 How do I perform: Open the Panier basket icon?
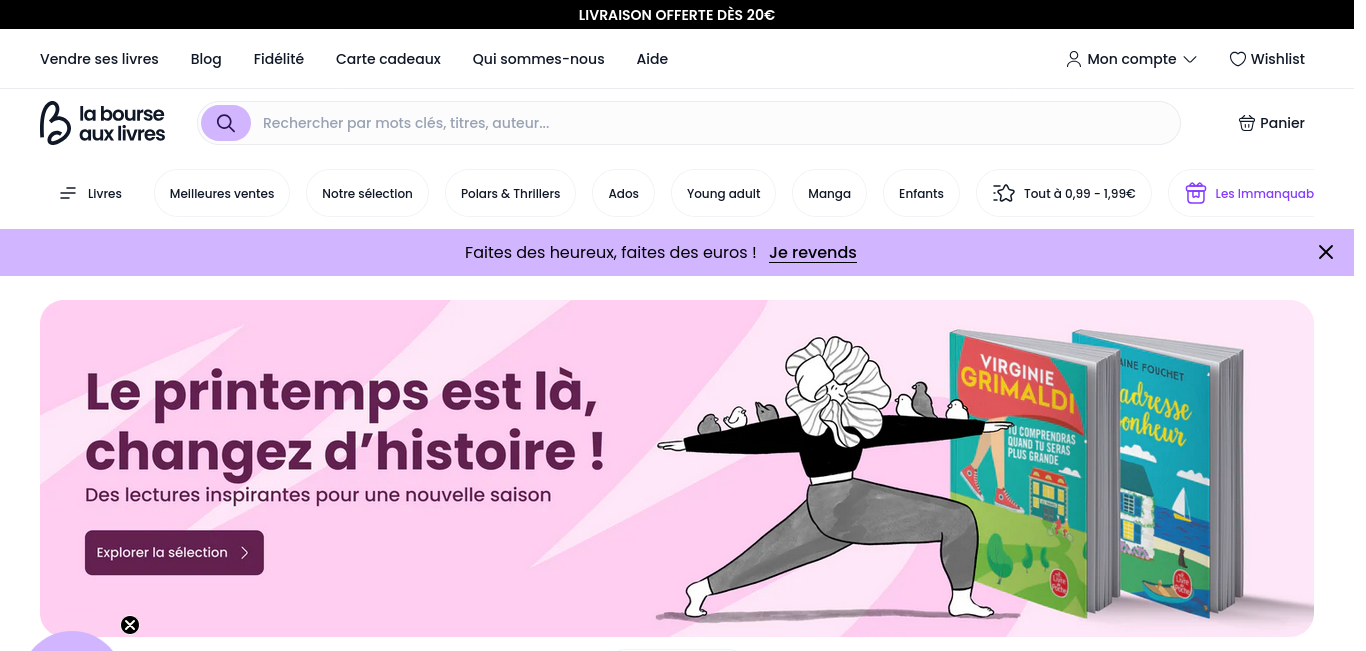click(x=1246, y=123)
